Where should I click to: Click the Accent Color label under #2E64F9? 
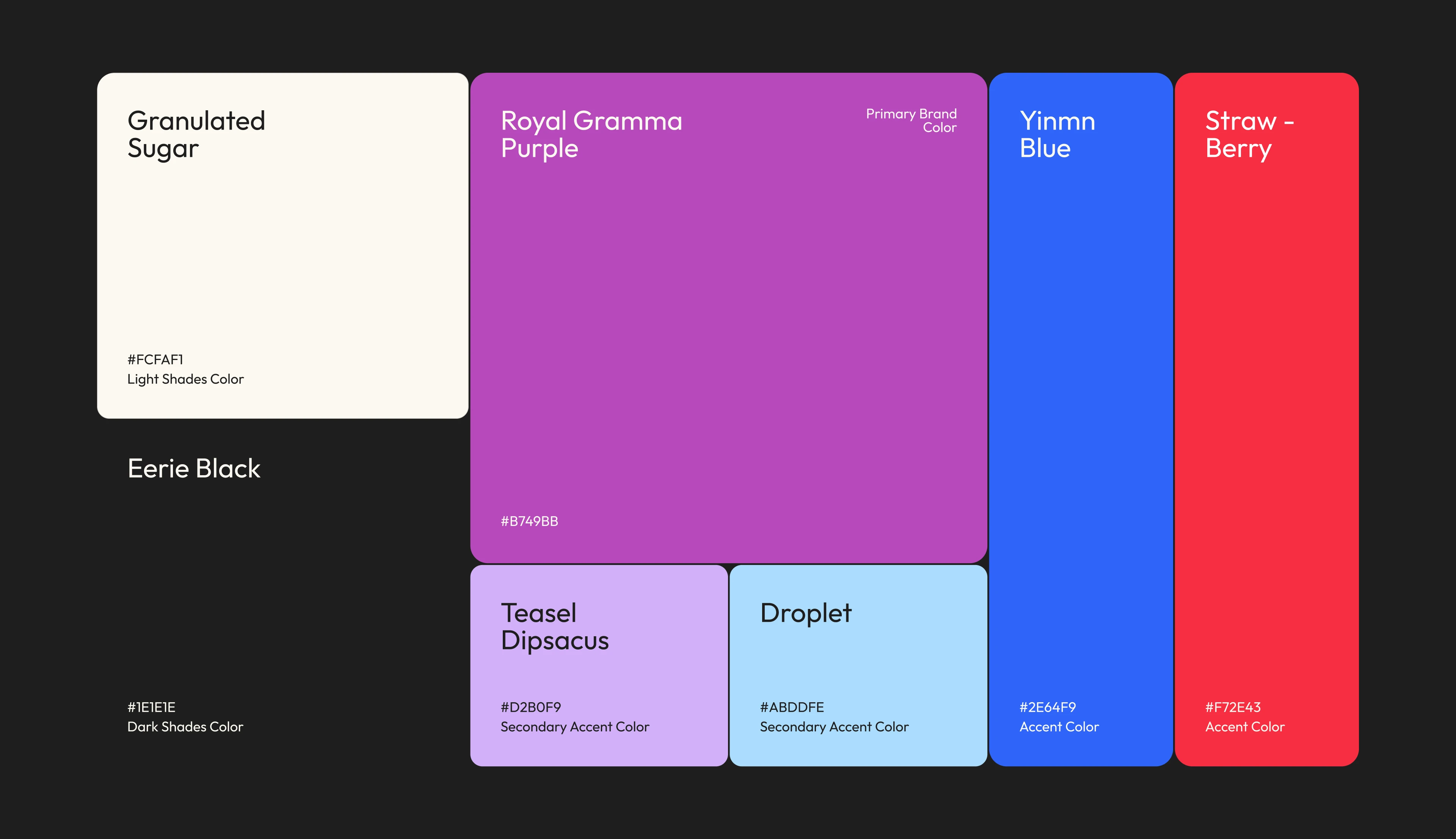[1059, 726]
